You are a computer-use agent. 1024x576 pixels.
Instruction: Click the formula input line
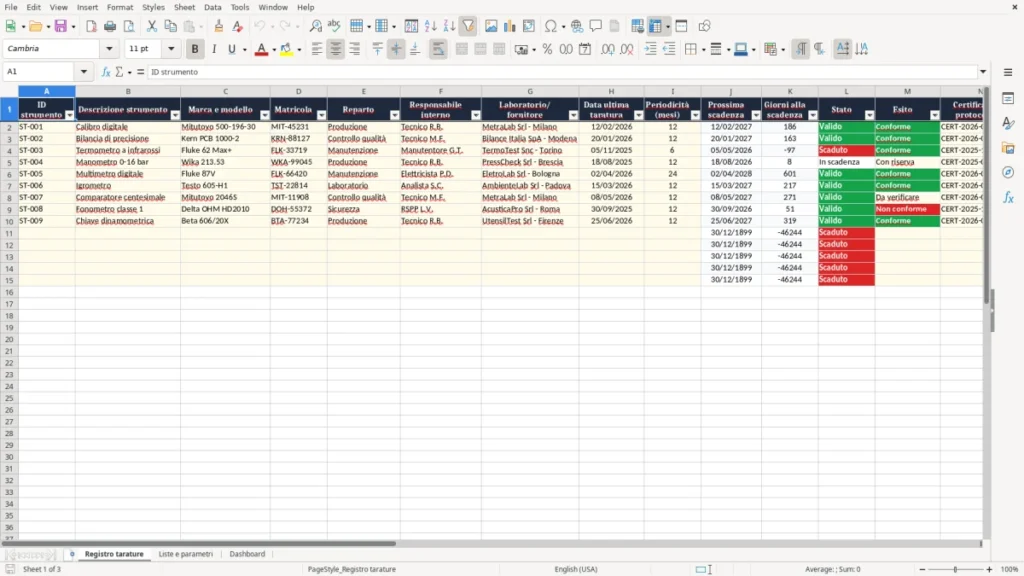[563, 72]
